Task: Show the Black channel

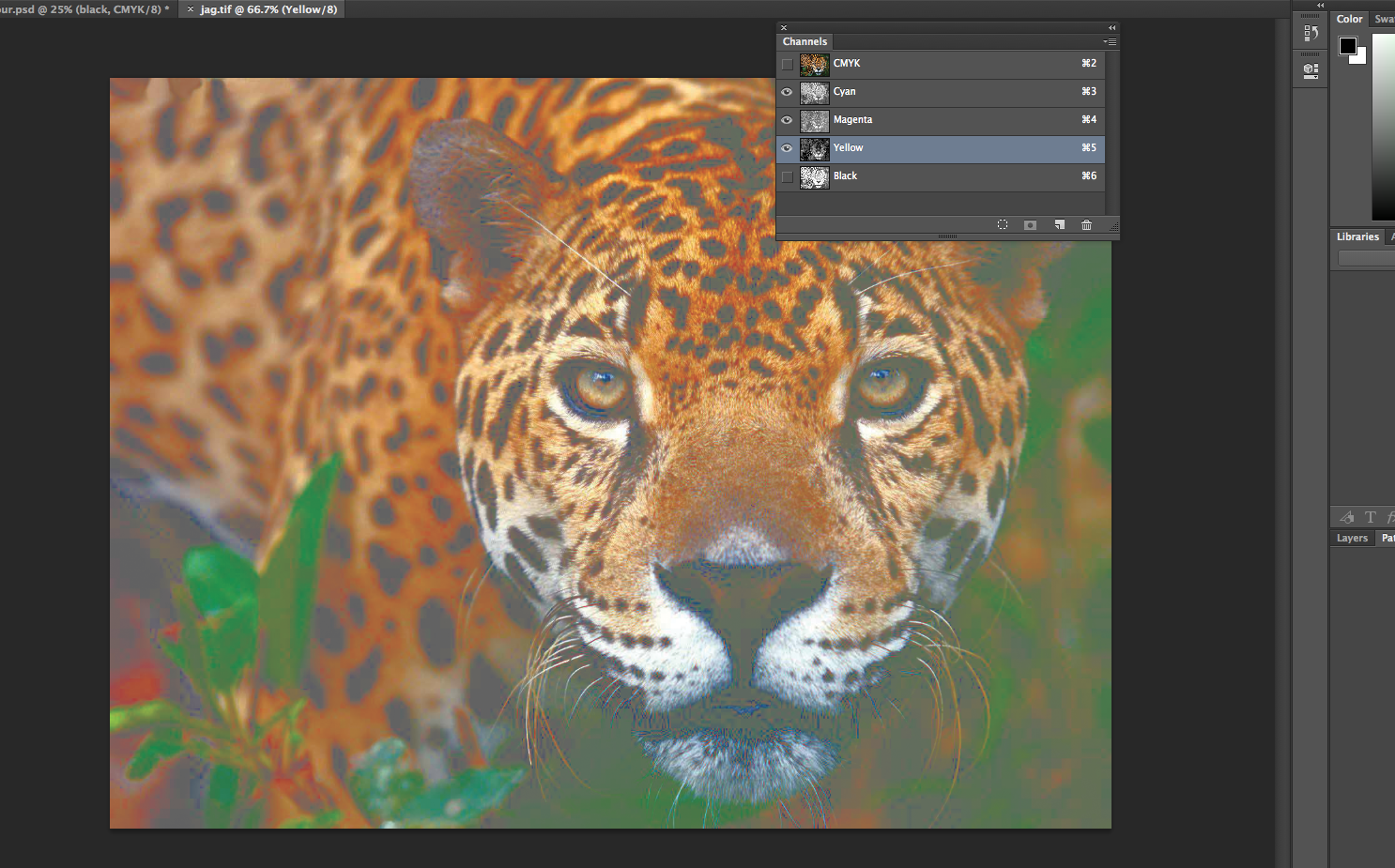Action: click(787, 176)
